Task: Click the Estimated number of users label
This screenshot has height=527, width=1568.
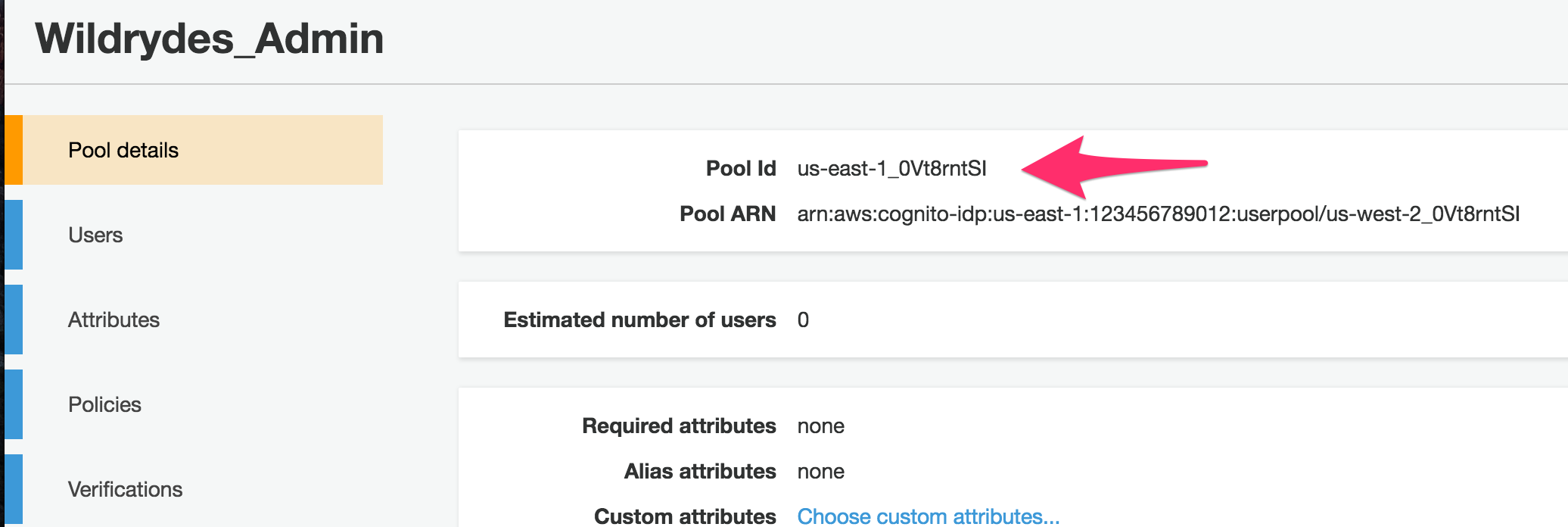Action: 639,320
